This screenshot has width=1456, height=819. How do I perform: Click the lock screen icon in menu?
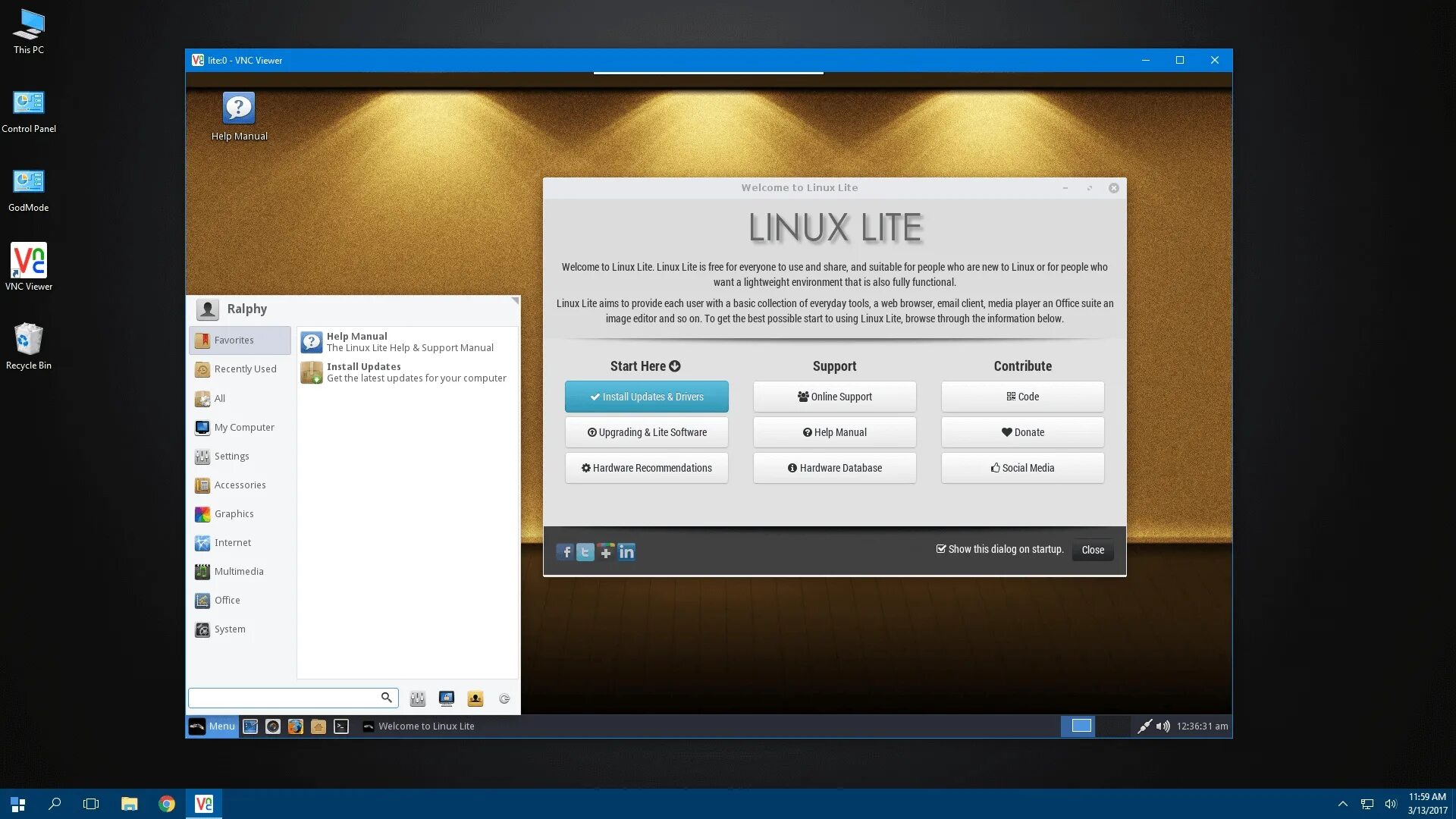point(446,698)
